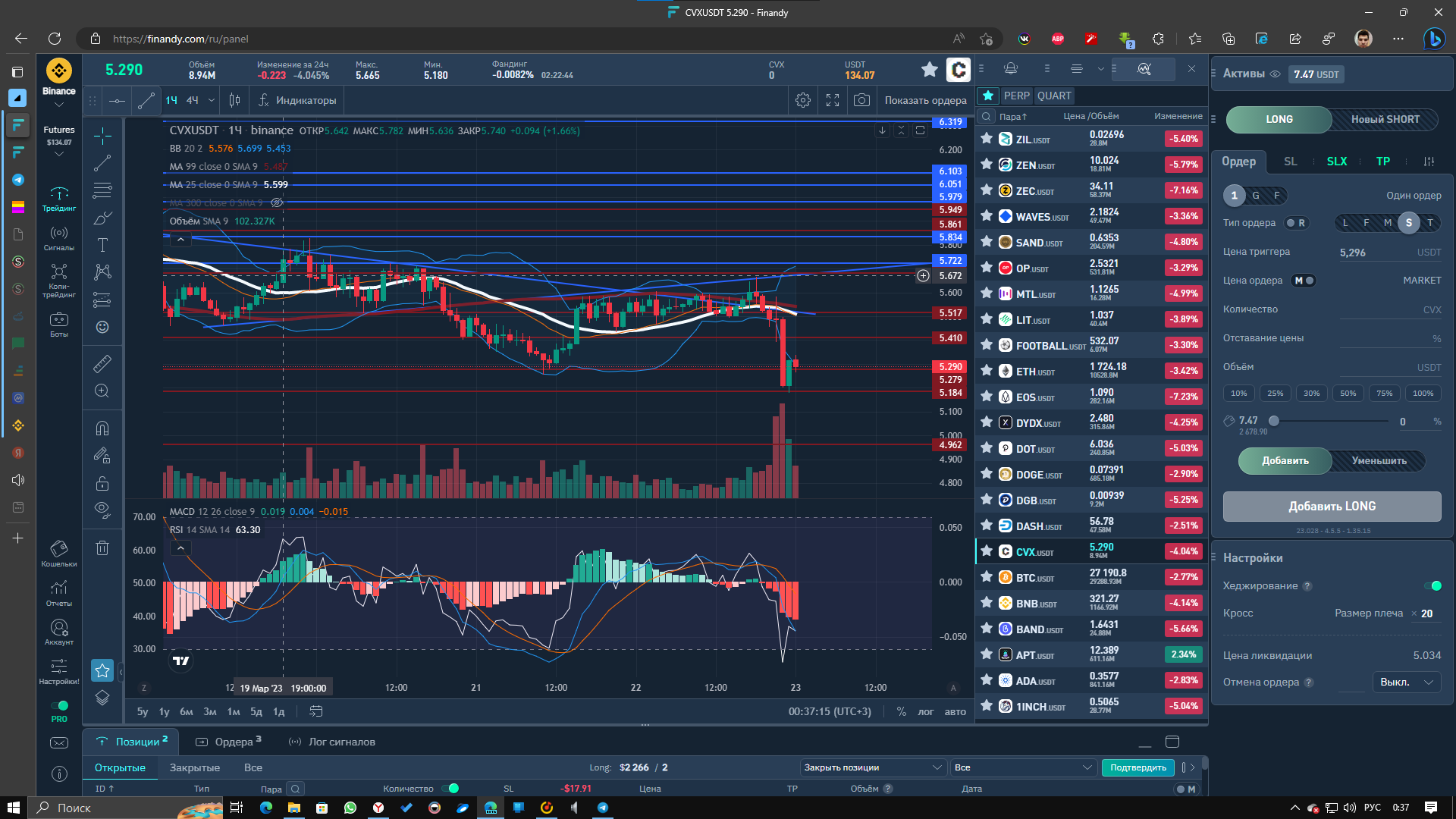Viewport: 1456px width, 819px height.
Task: Open sidebar Settings
Action: (59, 672)
